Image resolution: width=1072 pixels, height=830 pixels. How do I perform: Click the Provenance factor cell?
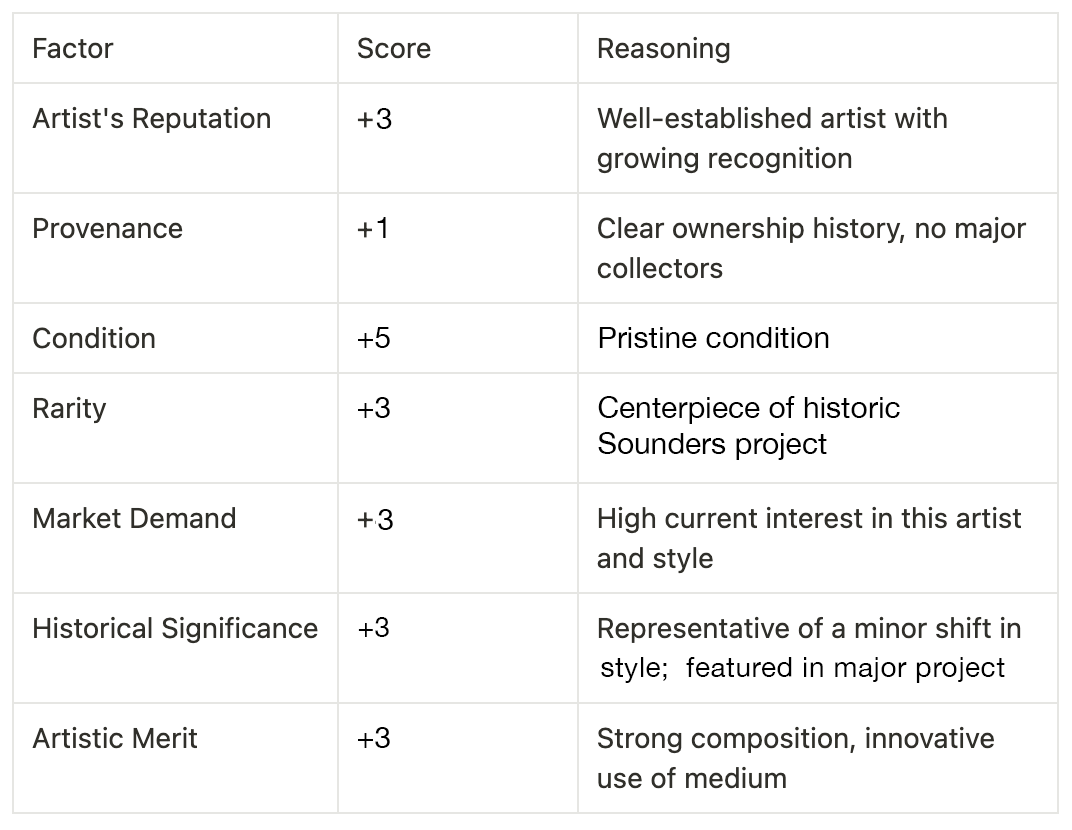tap(108, 228)
